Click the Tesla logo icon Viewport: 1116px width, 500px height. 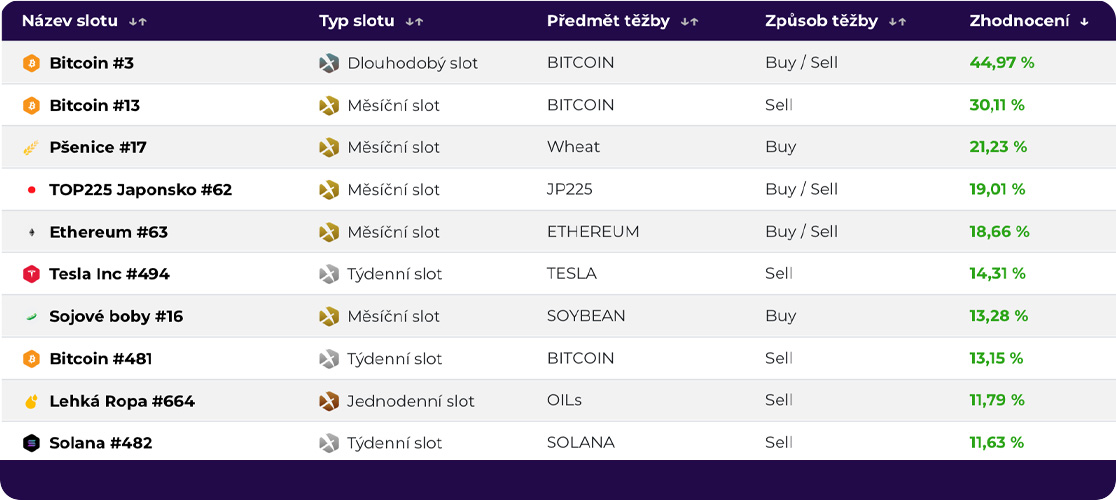pos(31,274)
